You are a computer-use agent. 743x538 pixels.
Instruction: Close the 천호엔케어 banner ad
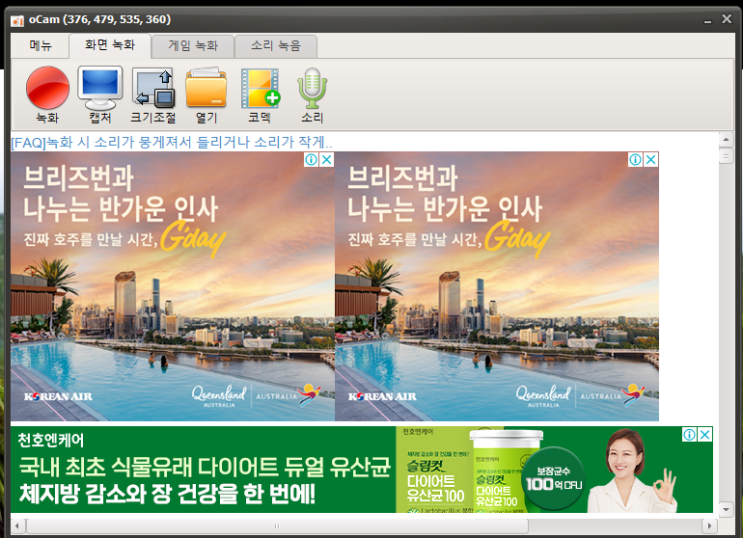(705, 434)
